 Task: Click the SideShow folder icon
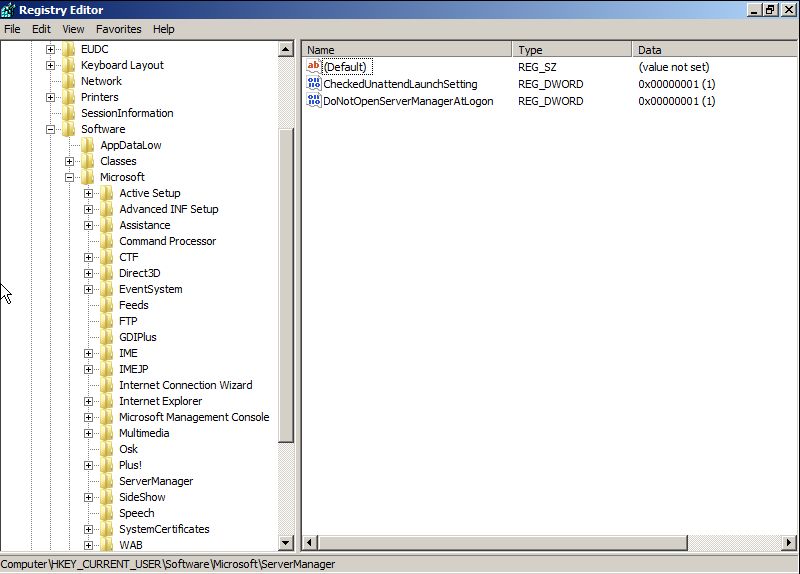point(107,497)
